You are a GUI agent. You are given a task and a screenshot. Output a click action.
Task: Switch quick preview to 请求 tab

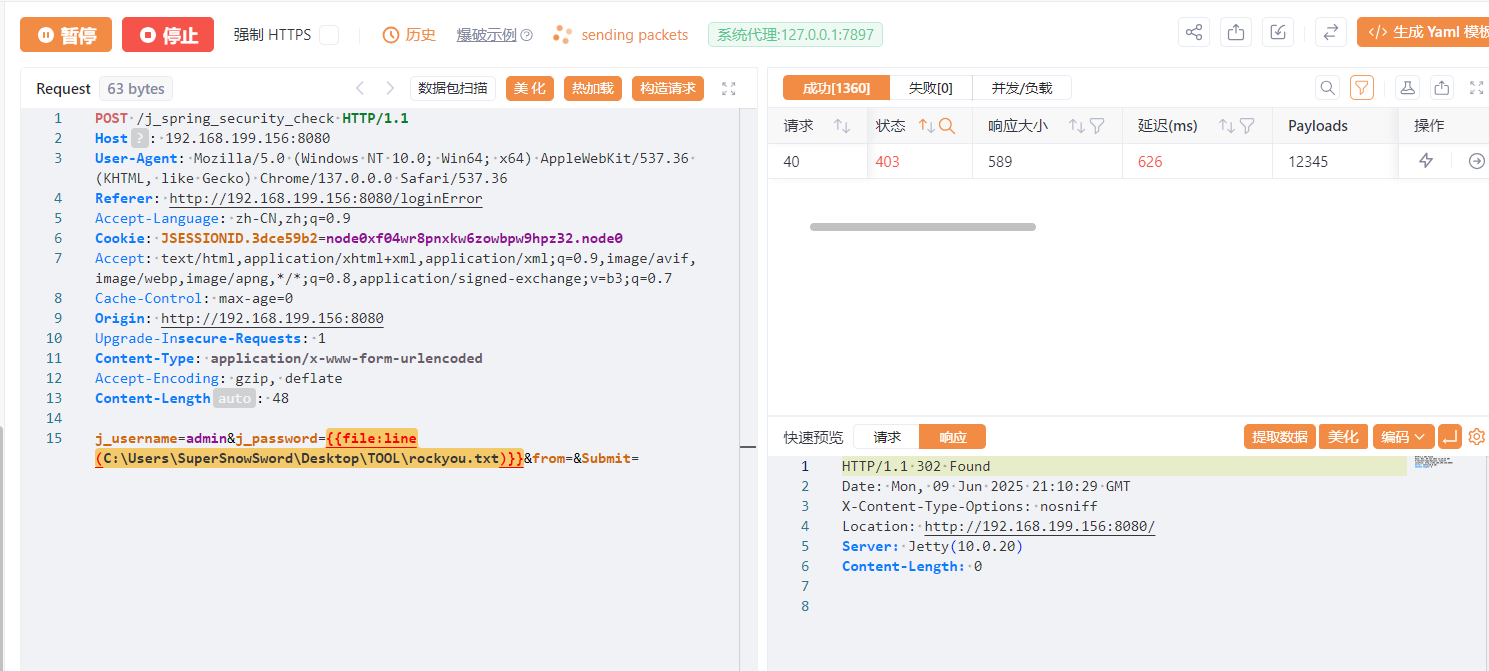tap(887, 437)
